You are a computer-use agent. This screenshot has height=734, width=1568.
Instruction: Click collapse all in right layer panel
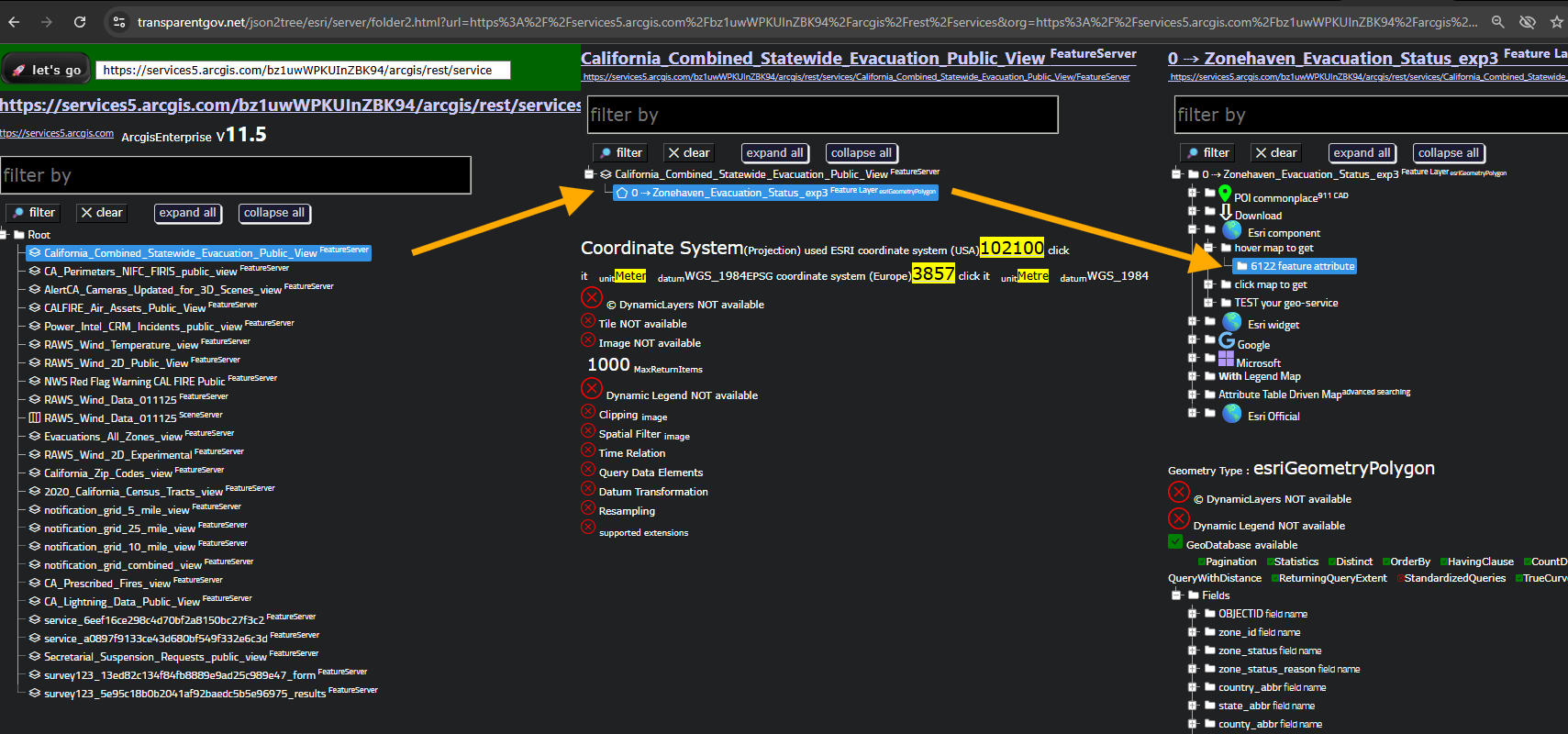point(1449,153)
